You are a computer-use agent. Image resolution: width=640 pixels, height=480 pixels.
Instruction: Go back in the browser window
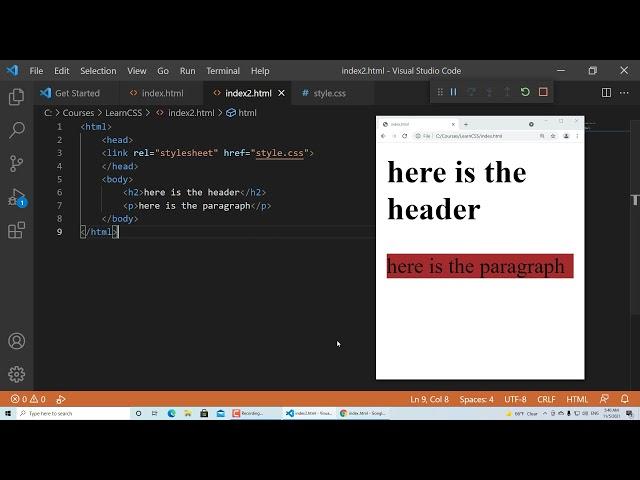pos(383,136)
